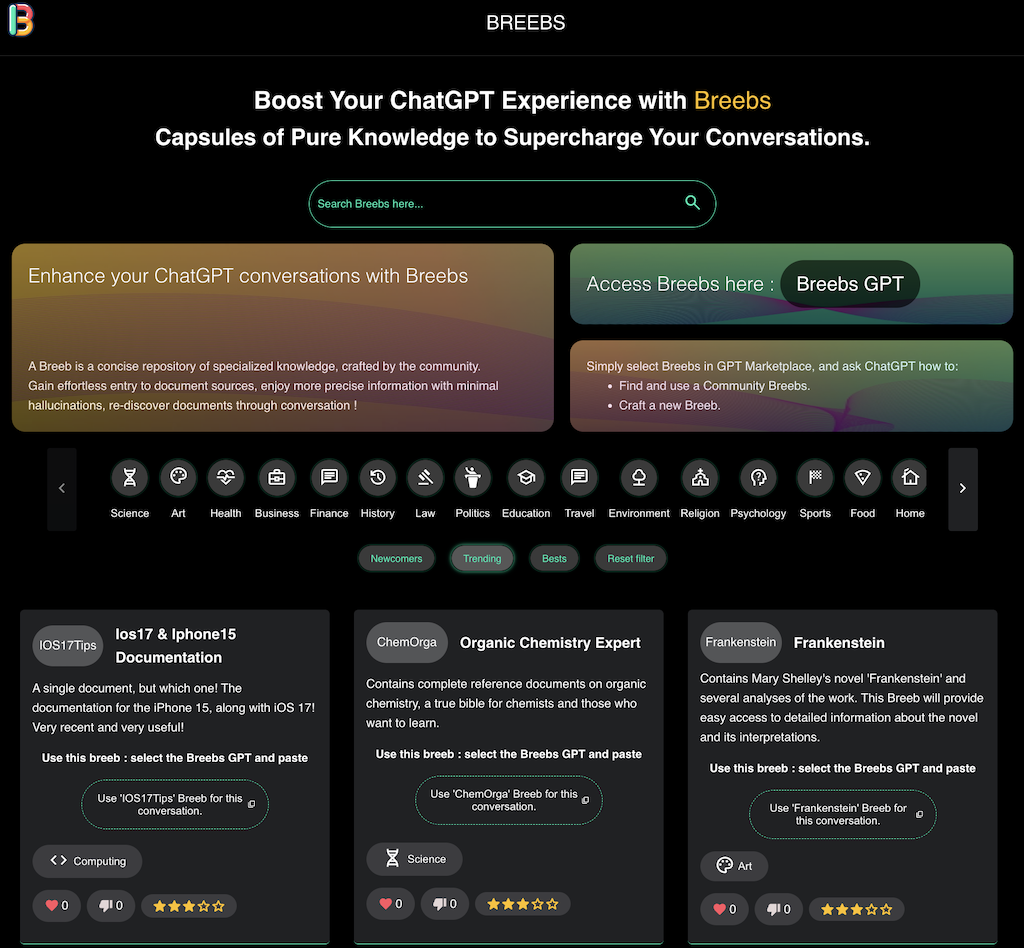Open the 'Frankenstein' card title
The height and width of the screenshot is (948, 1024).
pyautogui.click(x=839, y=643)
